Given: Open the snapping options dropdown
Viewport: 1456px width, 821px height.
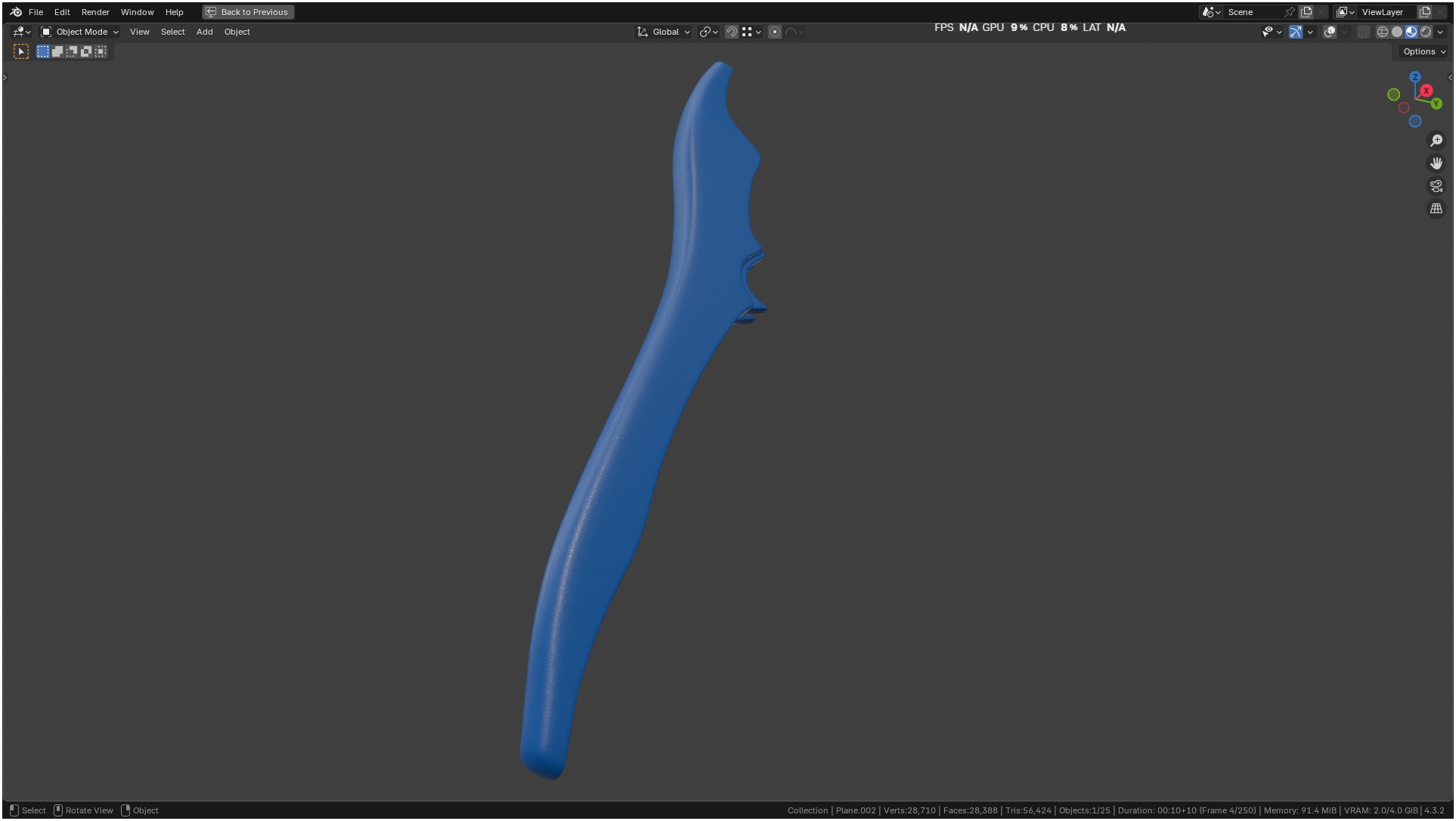Looking at the screenshot, I should (751, 32).
